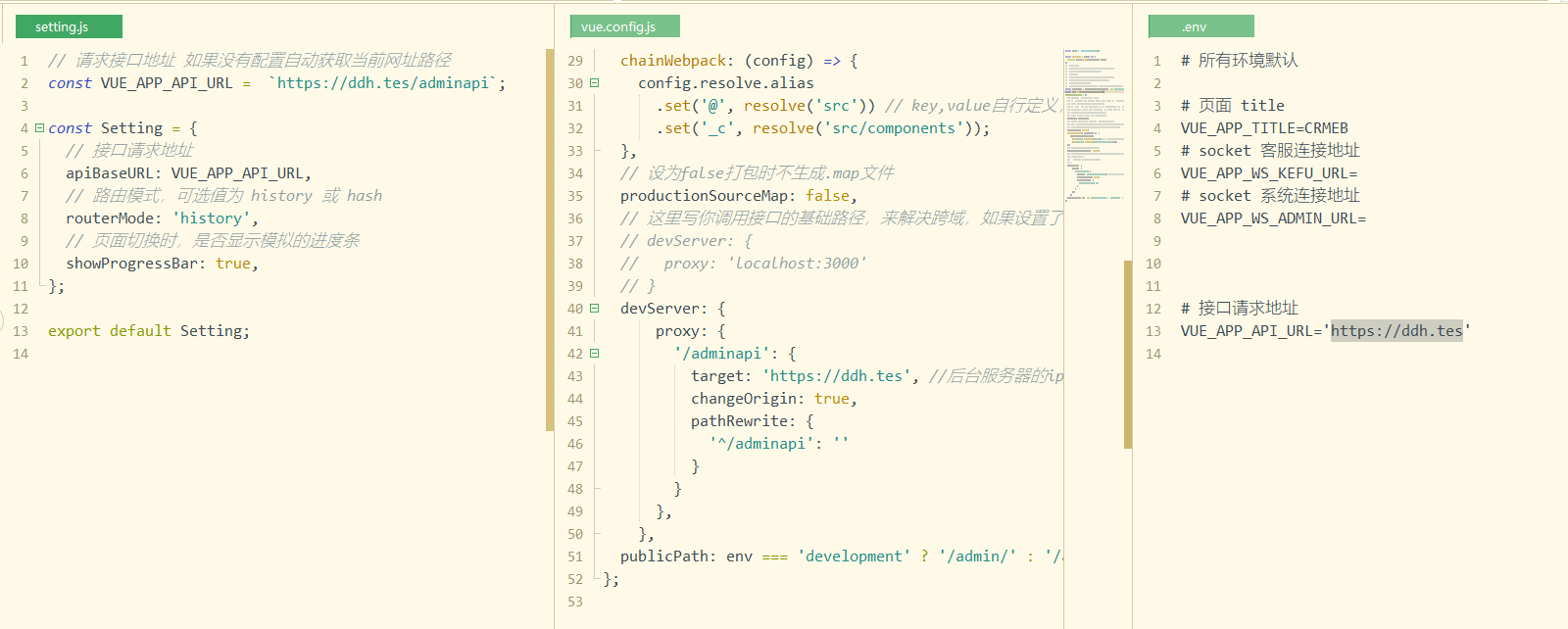This screenshot has width=1568, height=629.
Task: Click the 请求接口地址 comment on line 1
Action: coord(250,61)
